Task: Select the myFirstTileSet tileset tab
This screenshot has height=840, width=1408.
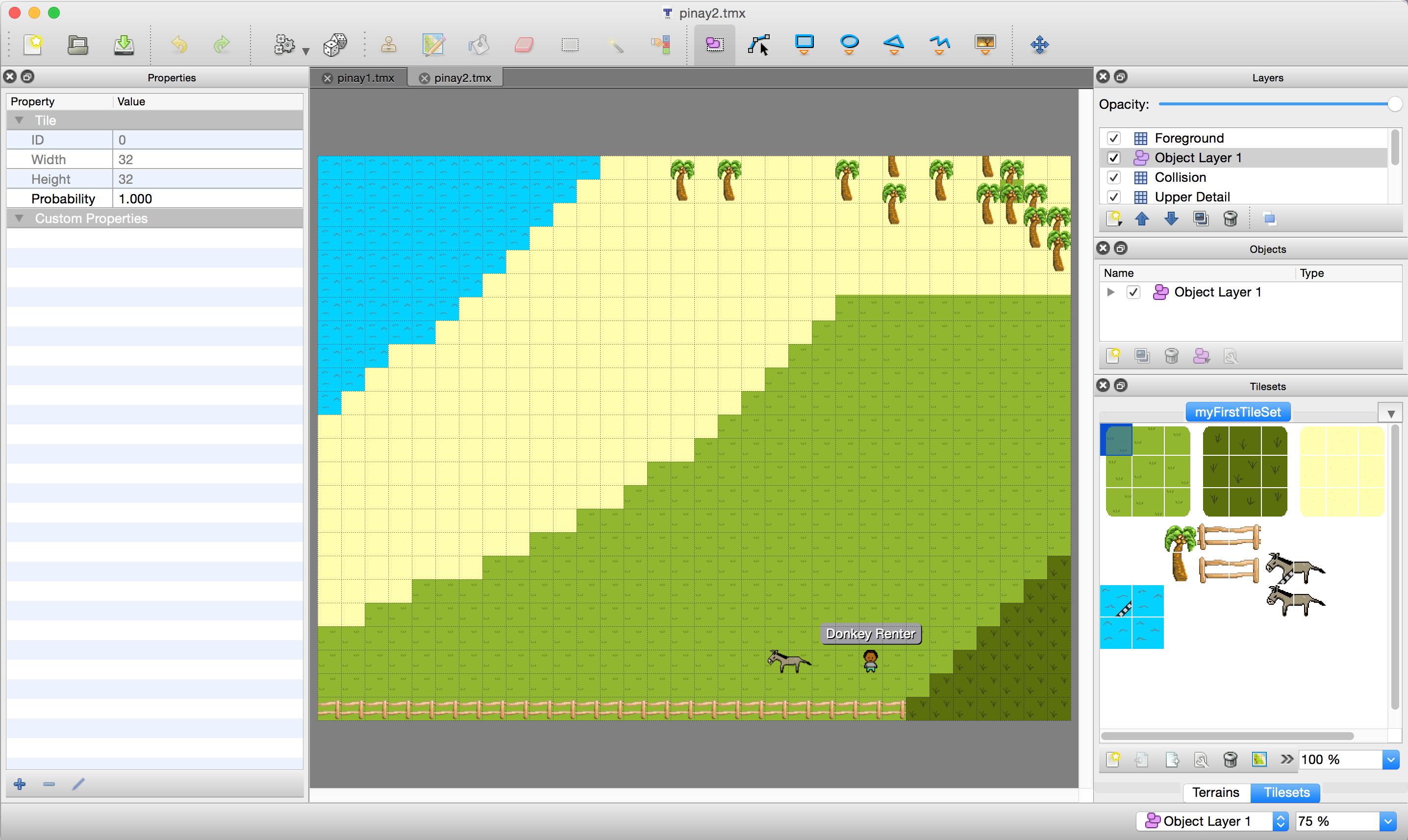Action: (1237, 412)
